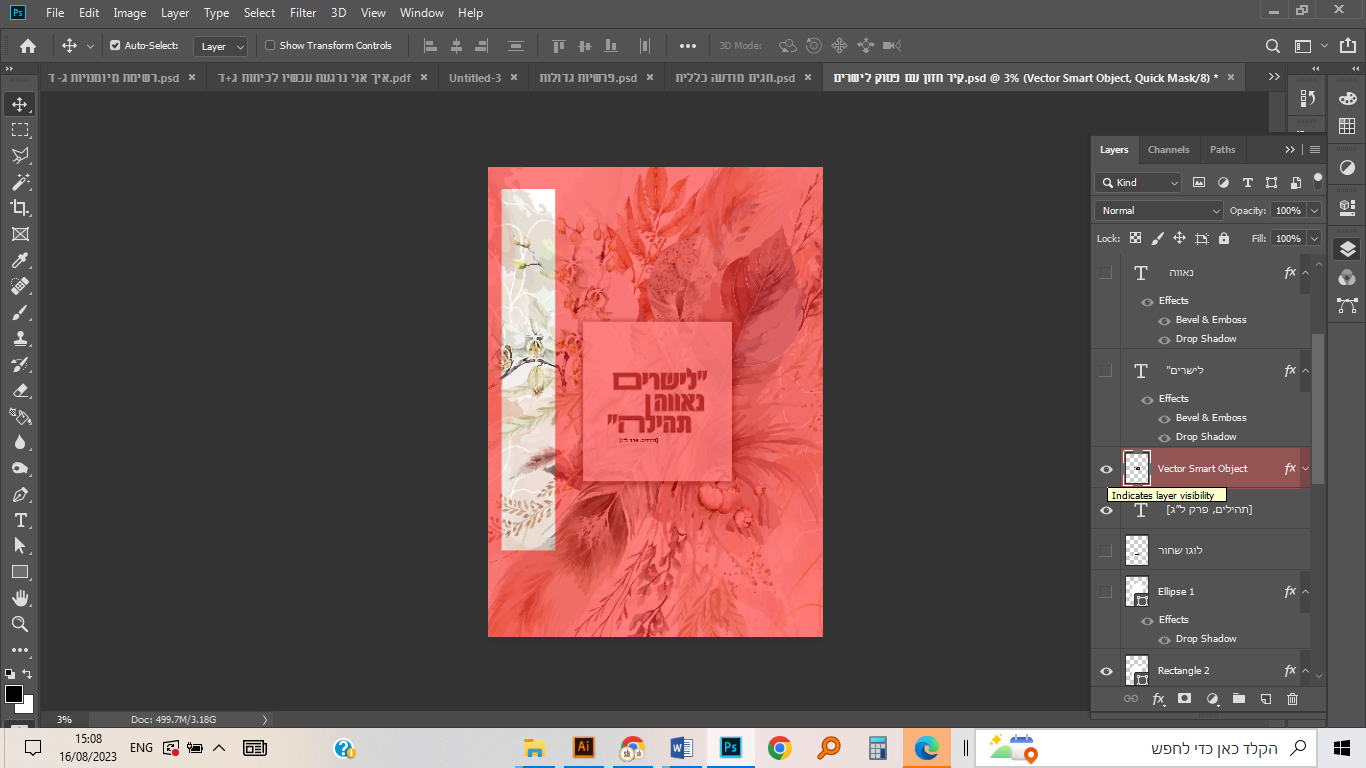Open the blend mode Normal dropdown
Viewport: 1366px width, 768px height.
point(1159,211)
